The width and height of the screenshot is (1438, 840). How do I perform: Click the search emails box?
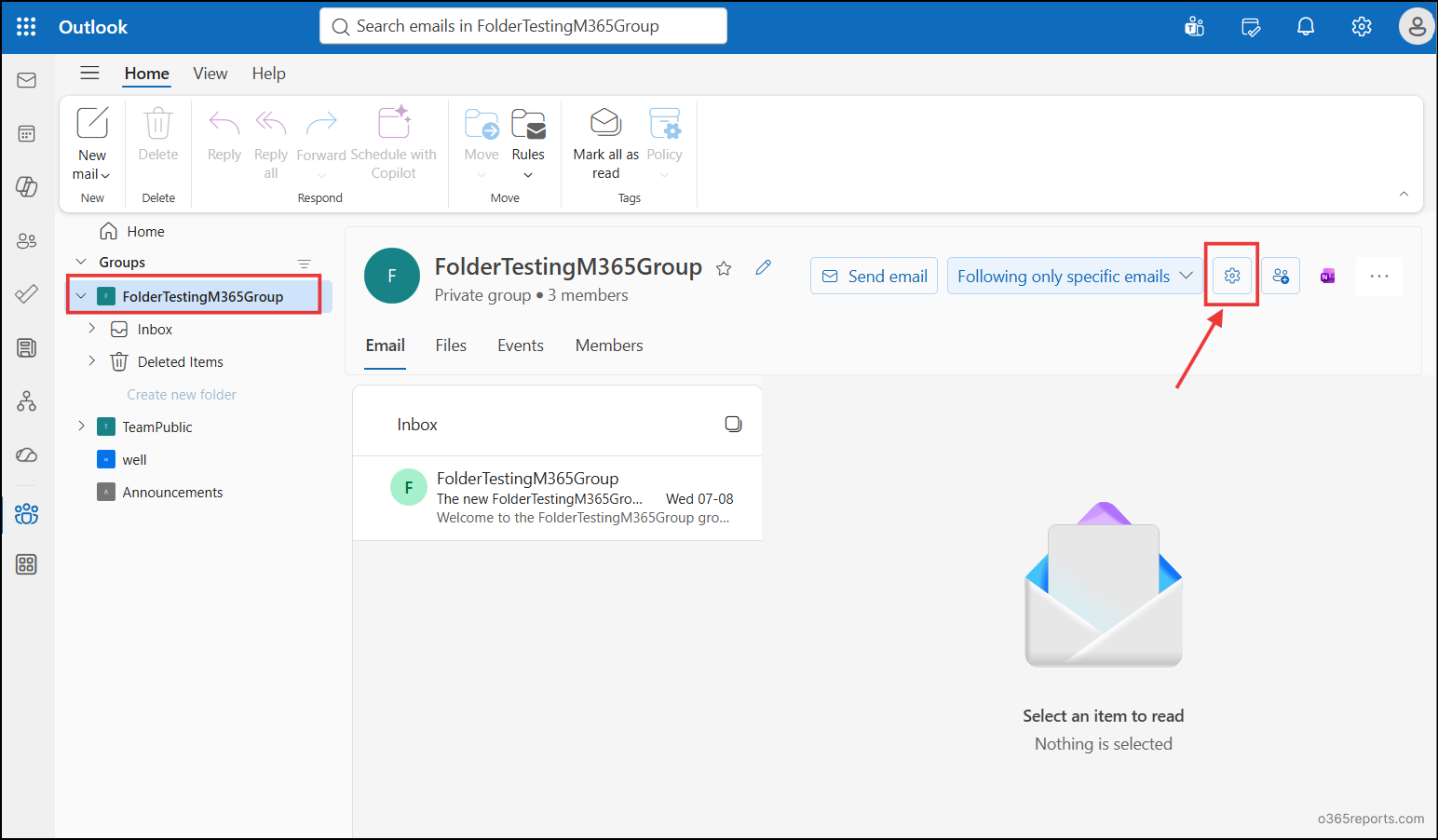[523, 26]
